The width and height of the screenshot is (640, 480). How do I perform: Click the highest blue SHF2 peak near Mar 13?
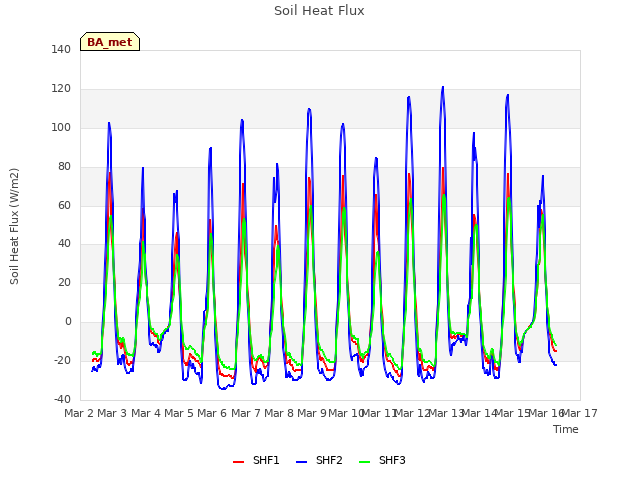tap(443, 87)
